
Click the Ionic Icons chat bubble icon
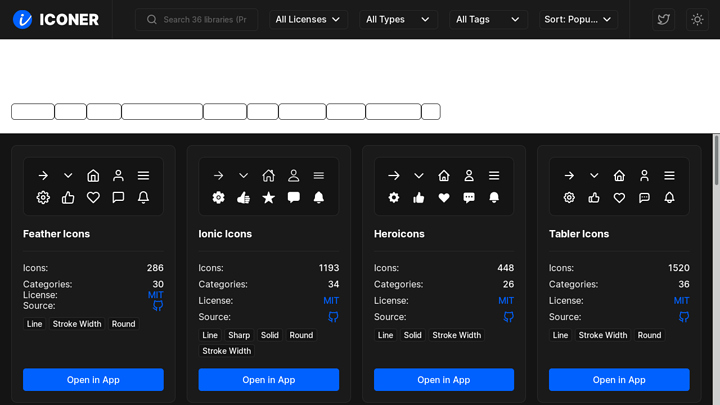point(293,197)
